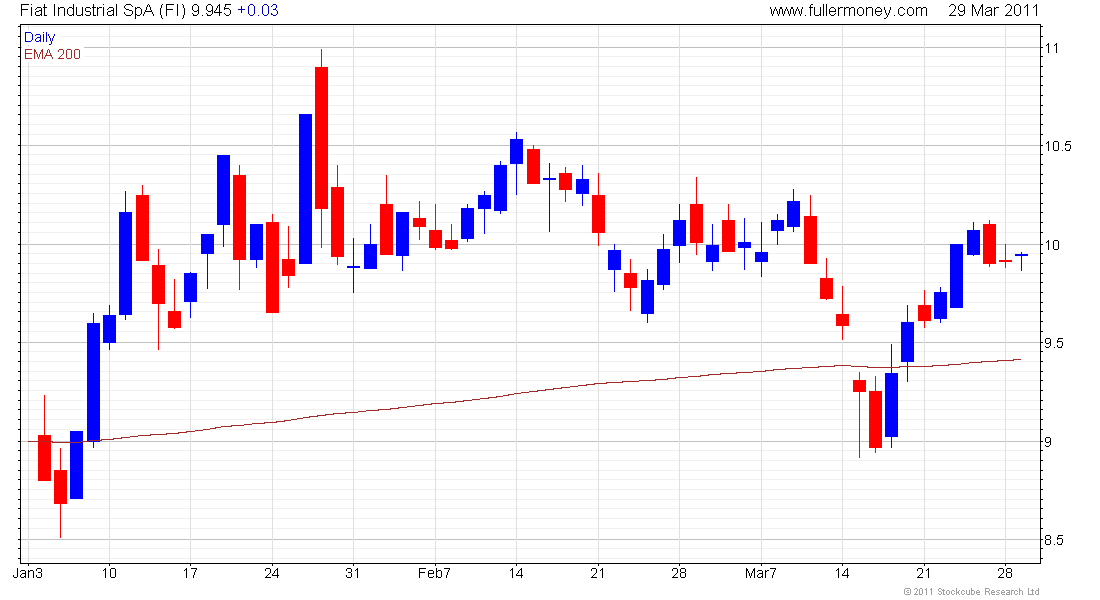Viewport: 1100px width, 600px height.
Task: Click the red 'EMA 200' legend label
Action: pos(52,55)
